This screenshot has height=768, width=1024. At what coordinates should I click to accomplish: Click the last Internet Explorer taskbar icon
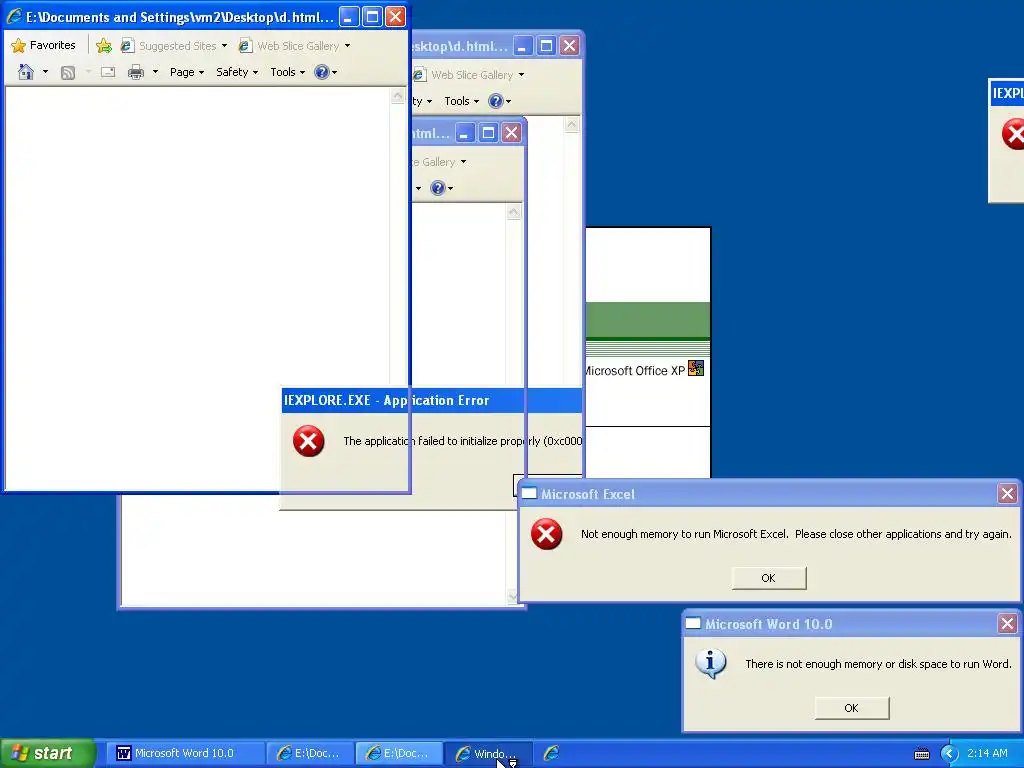552,753
